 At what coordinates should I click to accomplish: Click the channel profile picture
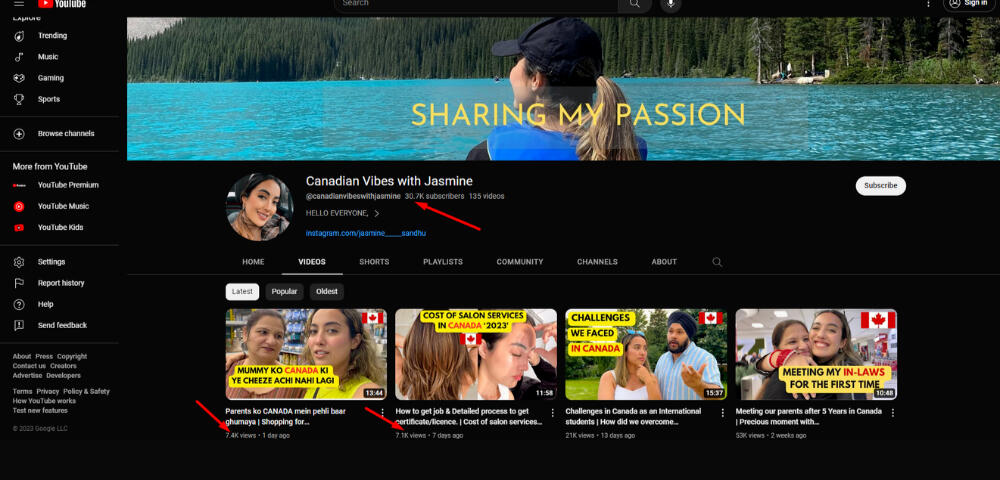click(260, 207)
